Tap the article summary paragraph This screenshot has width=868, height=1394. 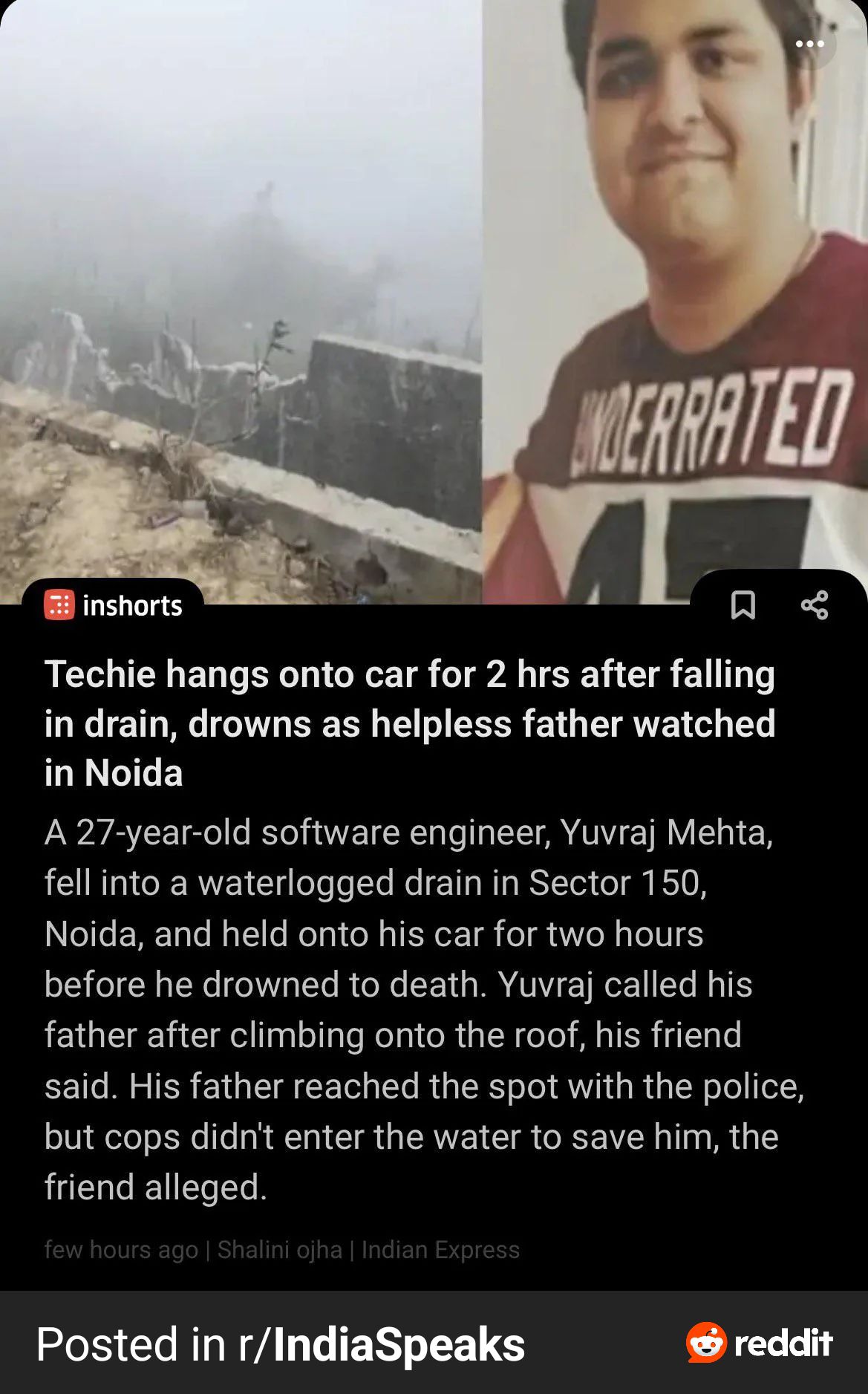(x=424, y=1009)
